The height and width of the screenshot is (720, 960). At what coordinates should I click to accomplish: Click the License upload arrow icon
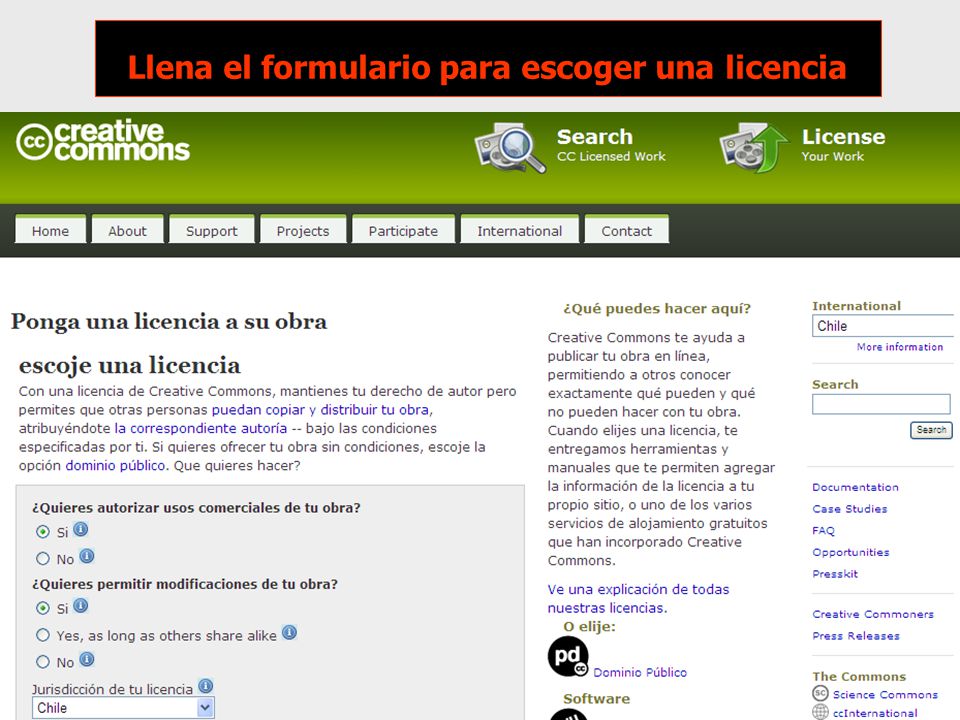754,148
